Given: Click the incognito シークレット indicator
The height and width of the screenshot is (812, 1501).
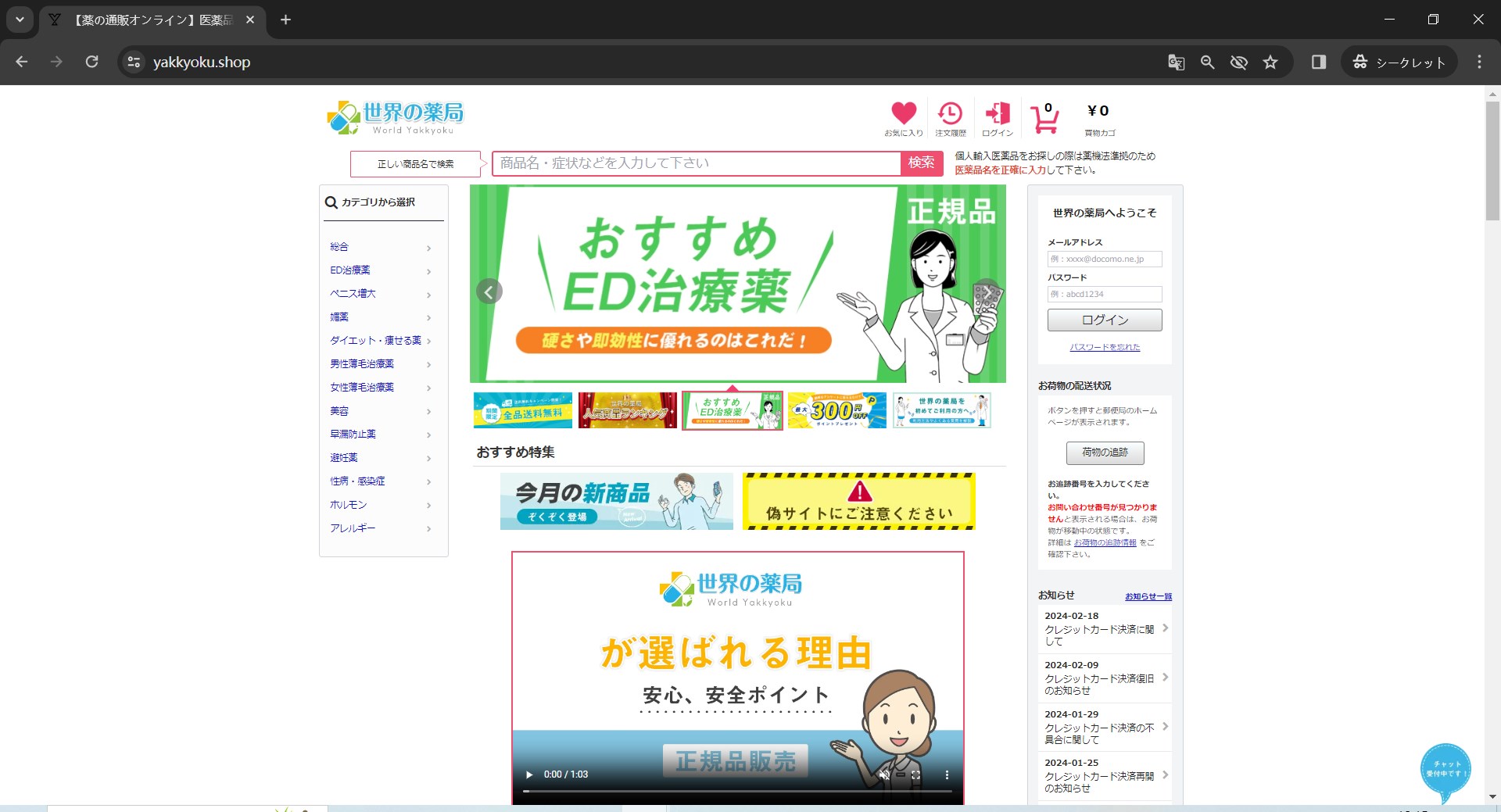Looking at the screenshot, I should click(x=1399, y=62).
